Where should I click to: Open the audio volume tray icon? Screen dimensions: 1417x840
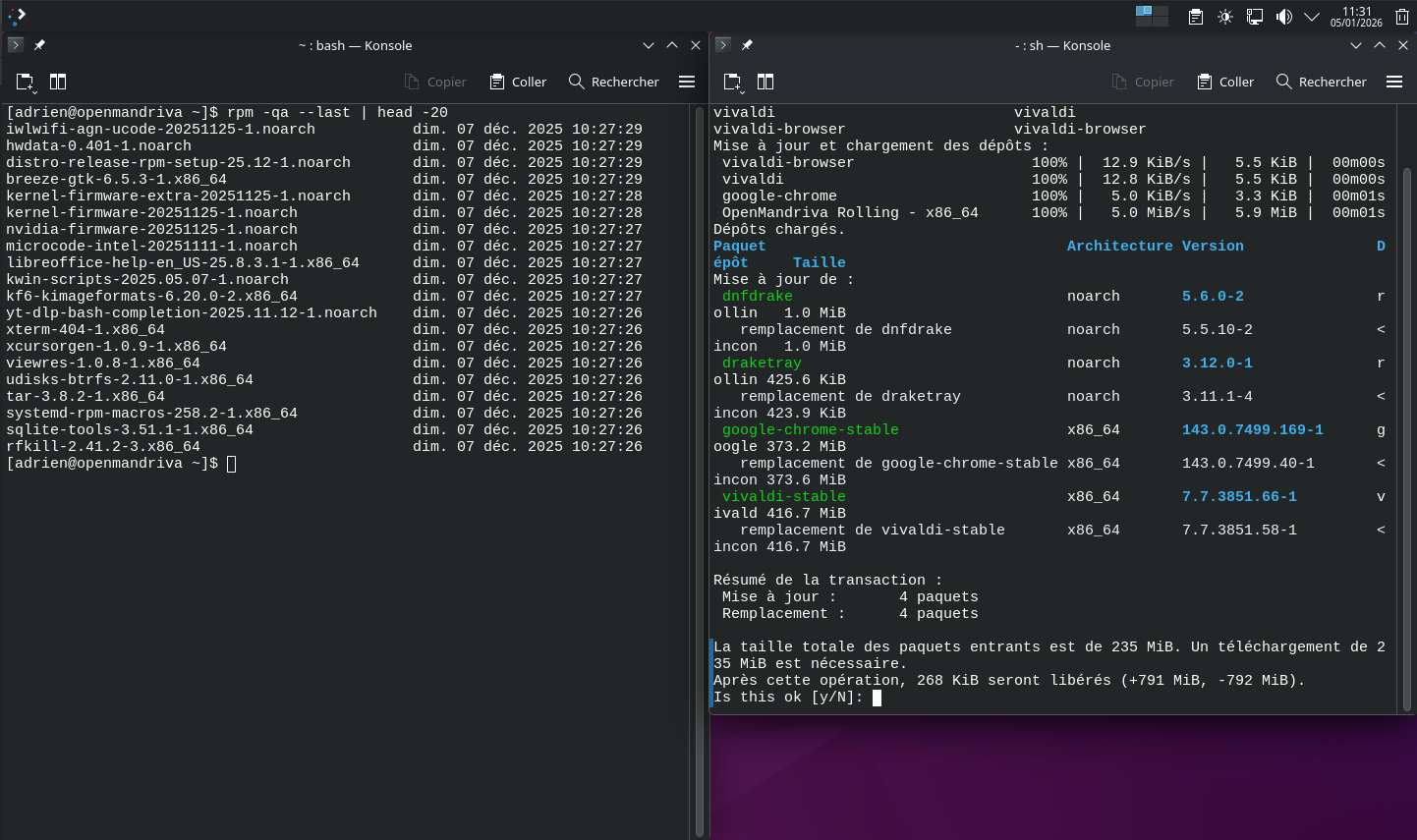[1283, 17]
